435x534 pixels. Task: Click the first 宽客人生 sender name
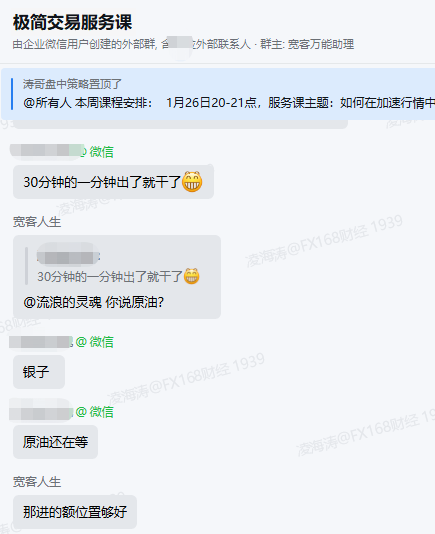37,222
